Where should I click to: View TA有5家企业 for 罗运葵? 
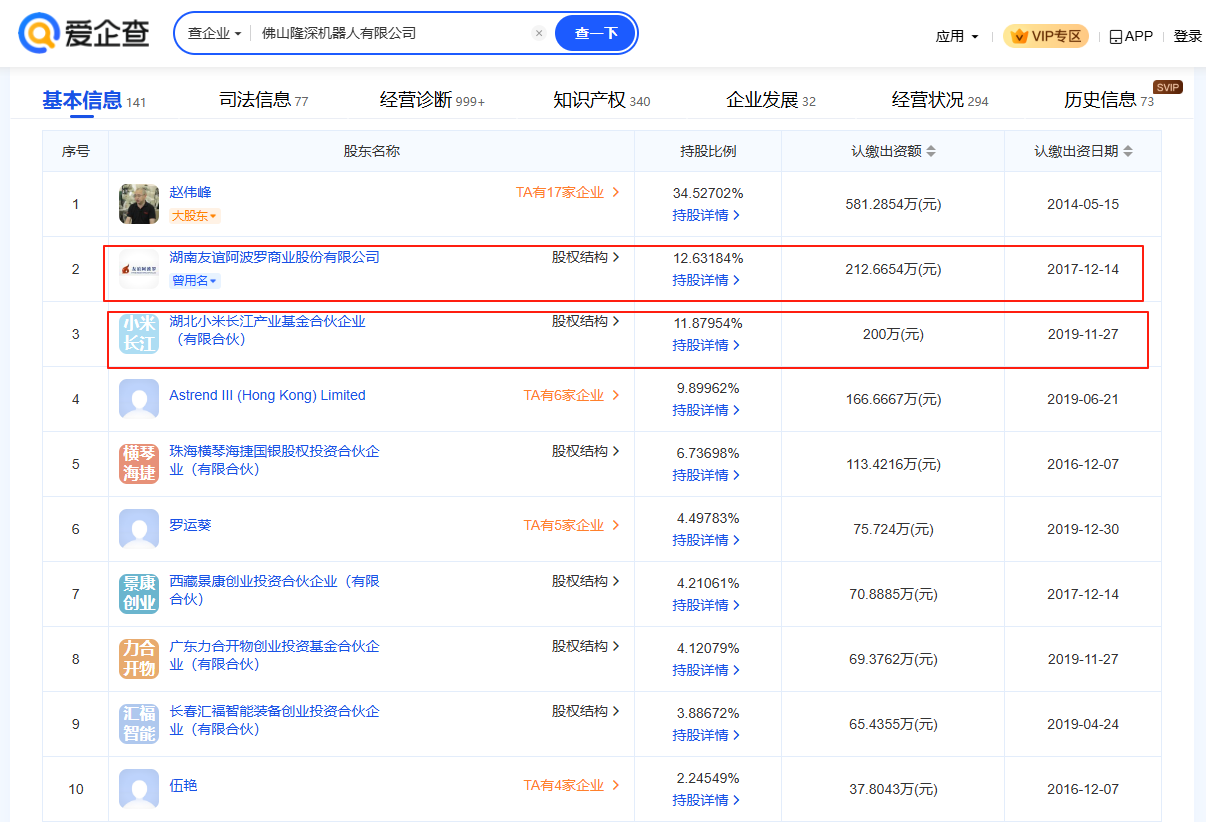[572, 525]
